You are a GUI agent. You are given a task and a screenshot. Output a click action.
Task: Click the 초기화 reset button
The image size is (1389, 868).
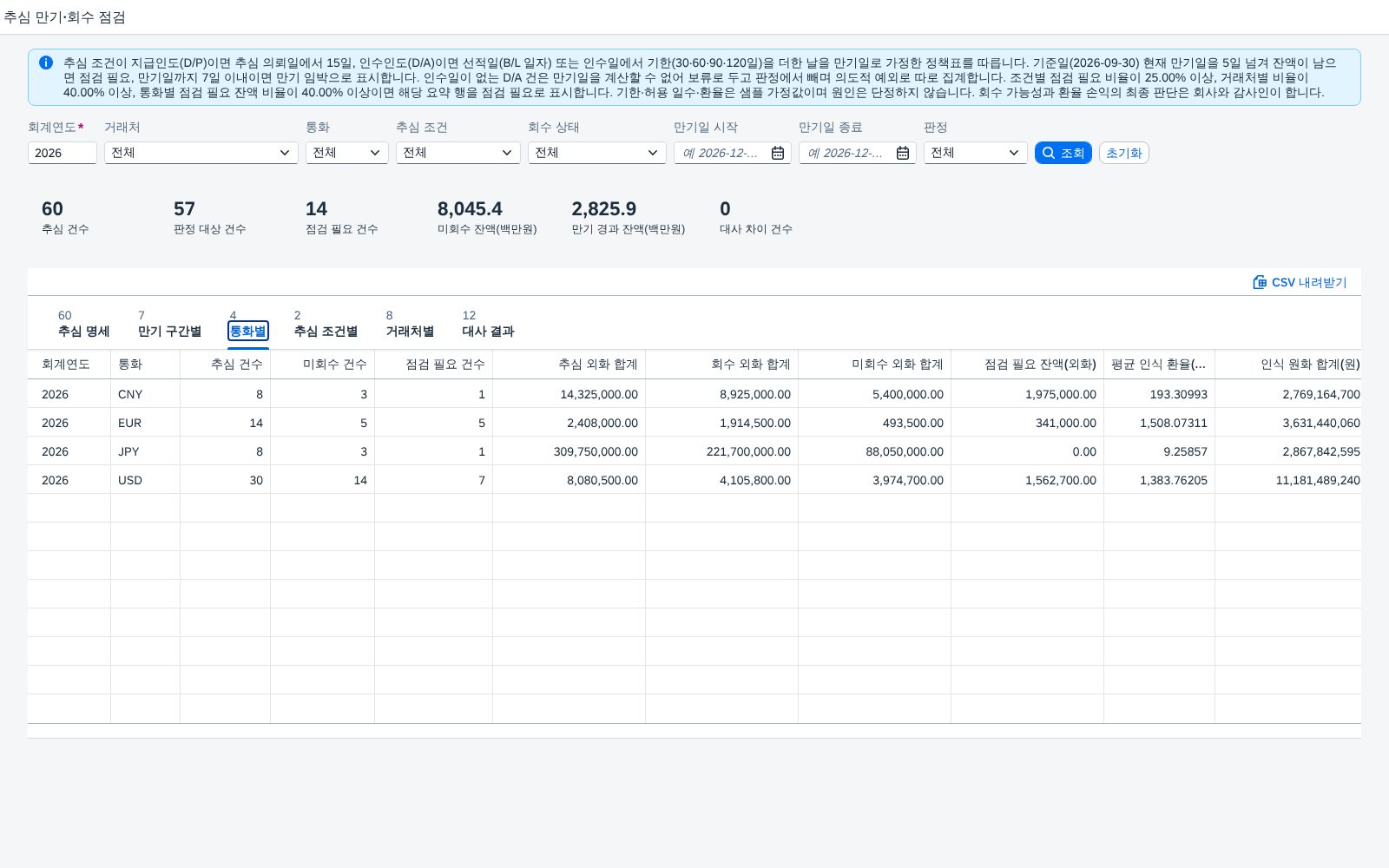(1124, 153)
